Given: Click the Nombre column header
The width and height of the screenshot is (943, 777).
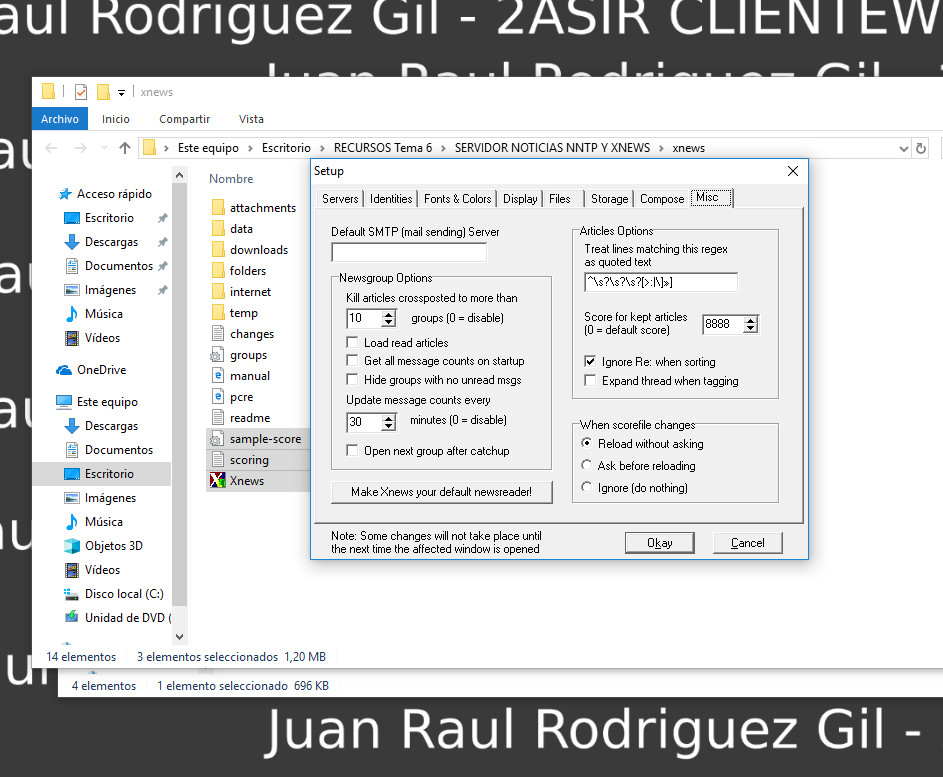Looking at the screenshot, I should (x=231, y=179).
